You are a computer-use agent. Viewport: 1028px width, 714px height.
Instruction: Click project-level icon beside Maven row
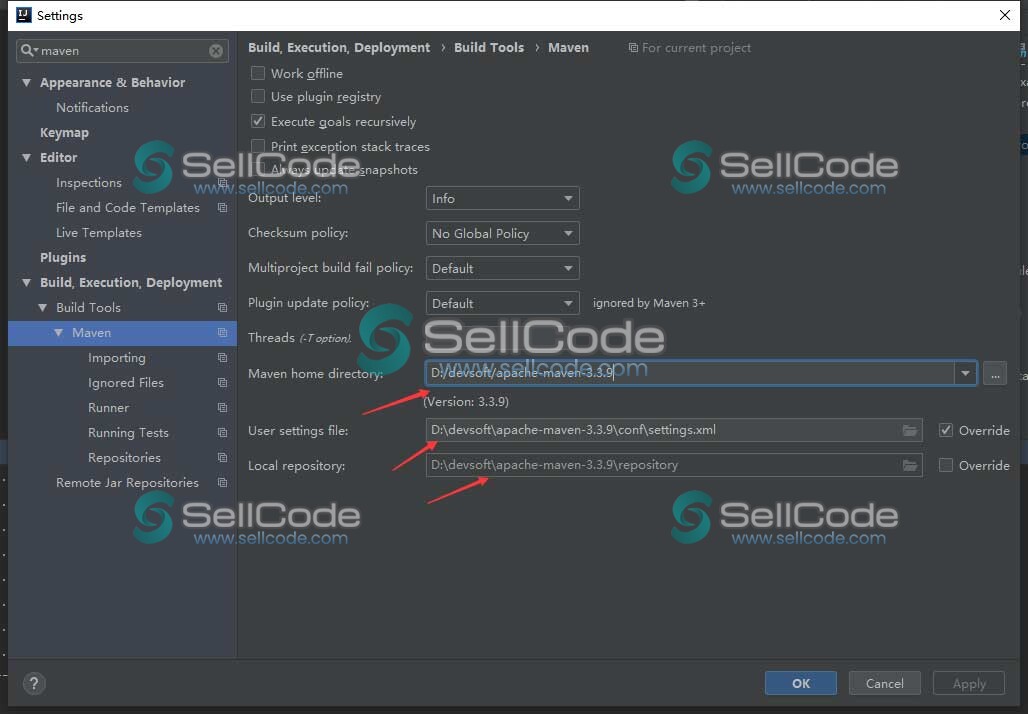222,332
